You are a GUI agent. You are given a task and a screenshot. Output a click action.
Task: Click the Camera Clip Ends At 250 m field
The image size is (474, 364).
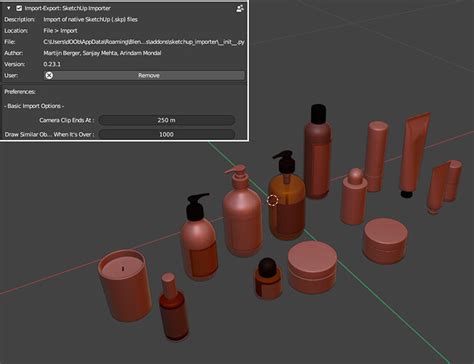[x=167, y=120]
